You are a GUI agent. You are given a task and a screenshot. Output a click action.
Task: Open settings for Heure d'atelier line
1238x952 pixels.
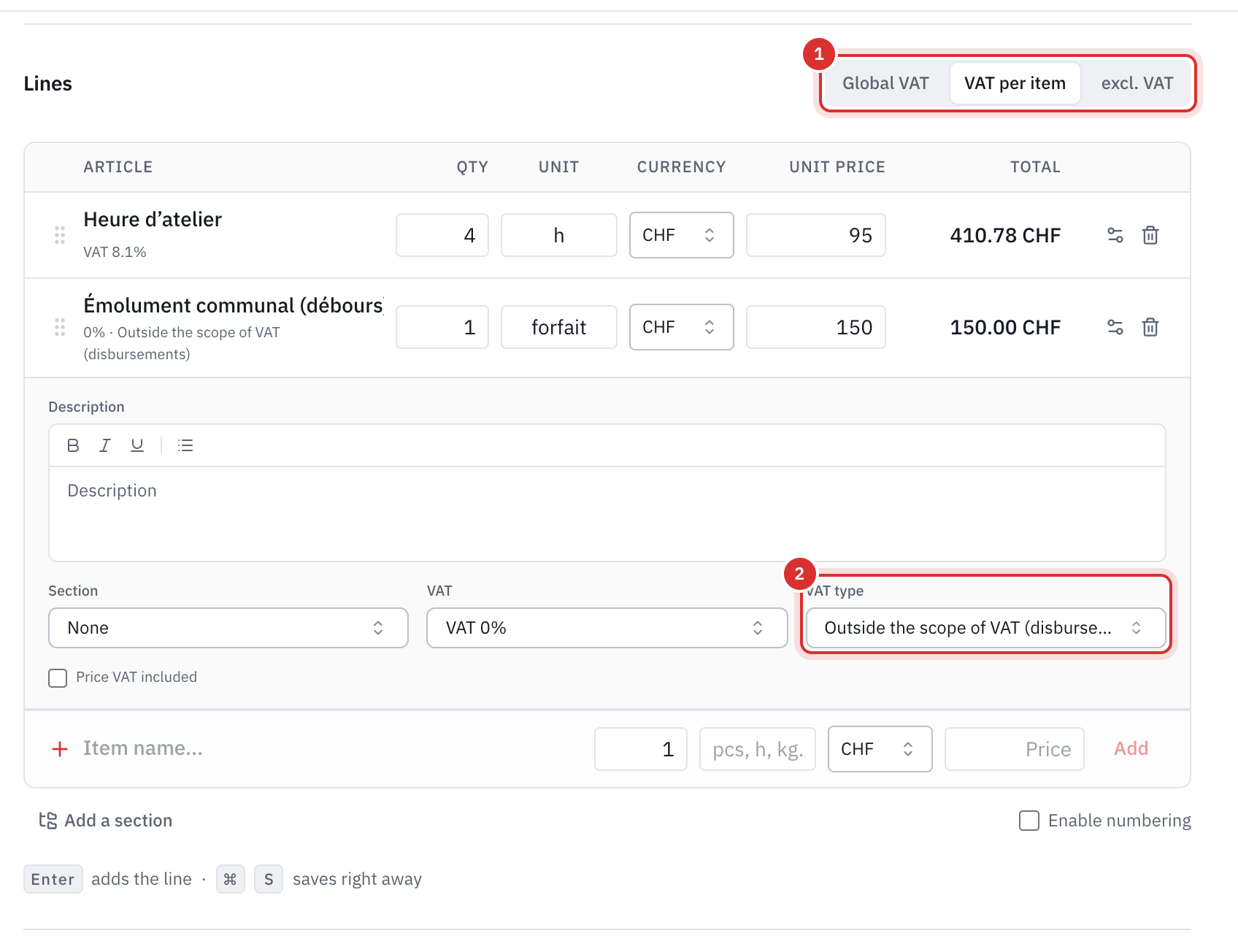point(1115,235)
